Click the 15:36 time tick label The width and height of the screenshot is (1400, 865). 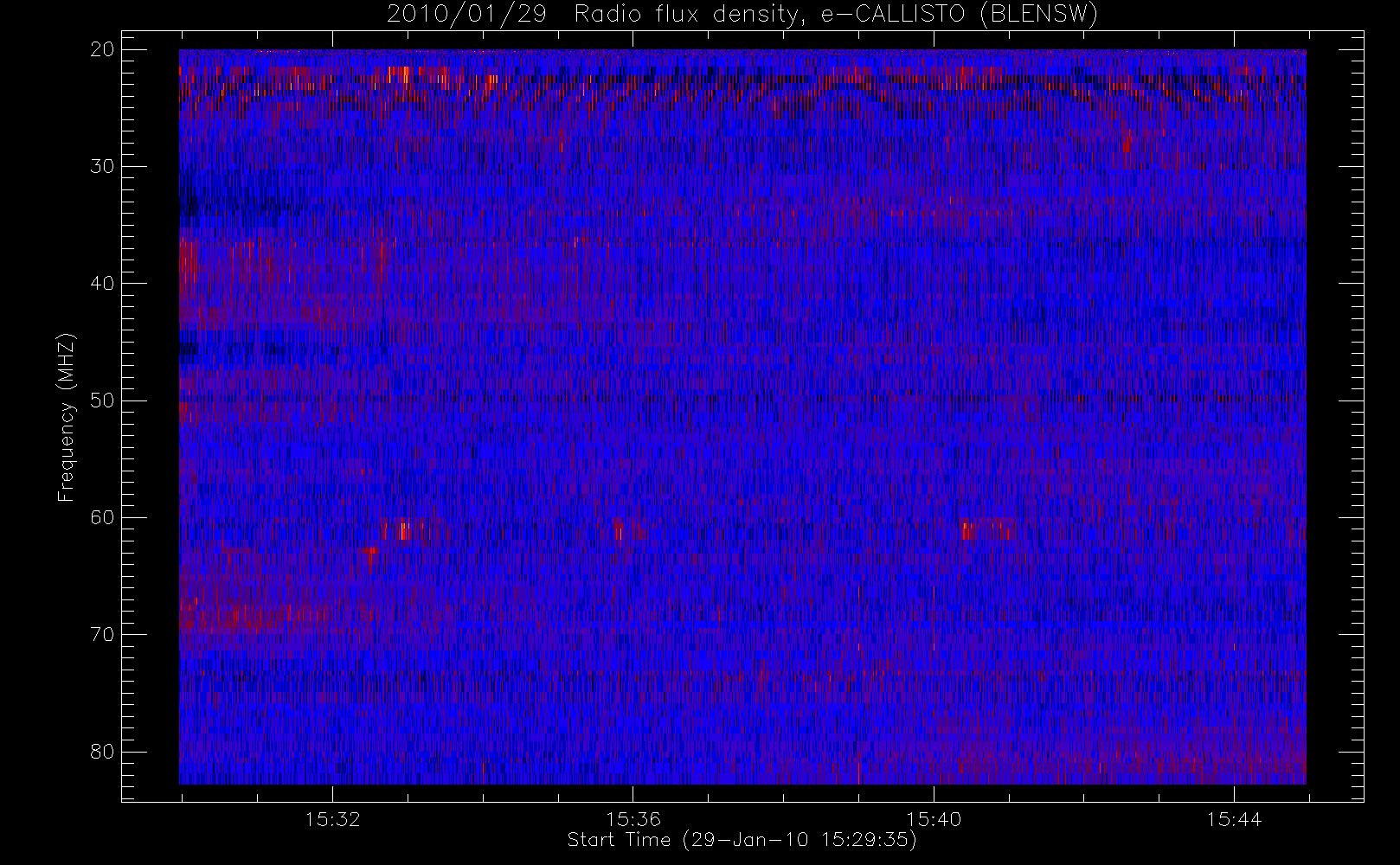point(633,819)
